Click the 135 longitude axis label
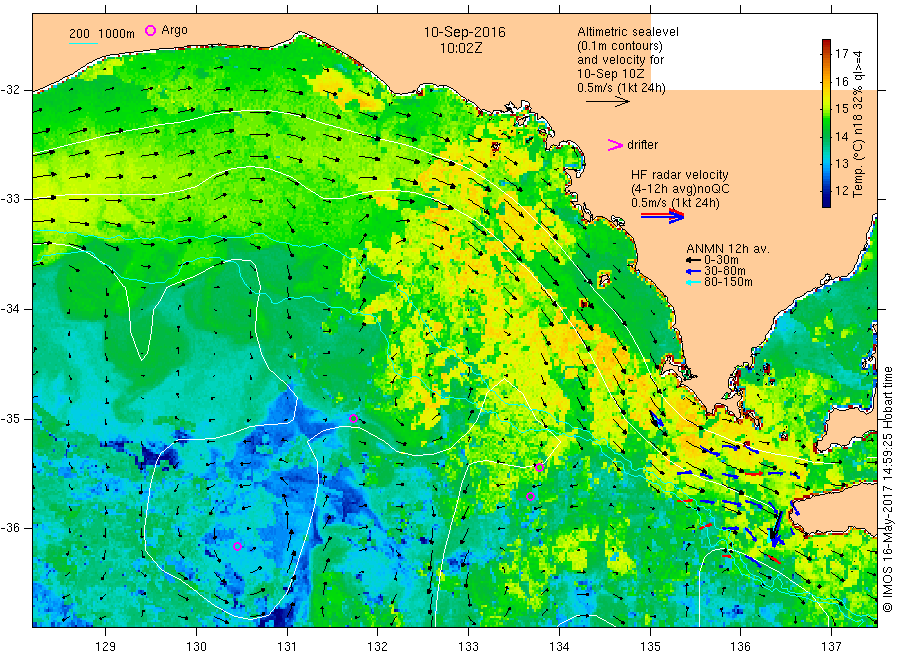Viewport: 900px width, 660px height. [650, 647]
